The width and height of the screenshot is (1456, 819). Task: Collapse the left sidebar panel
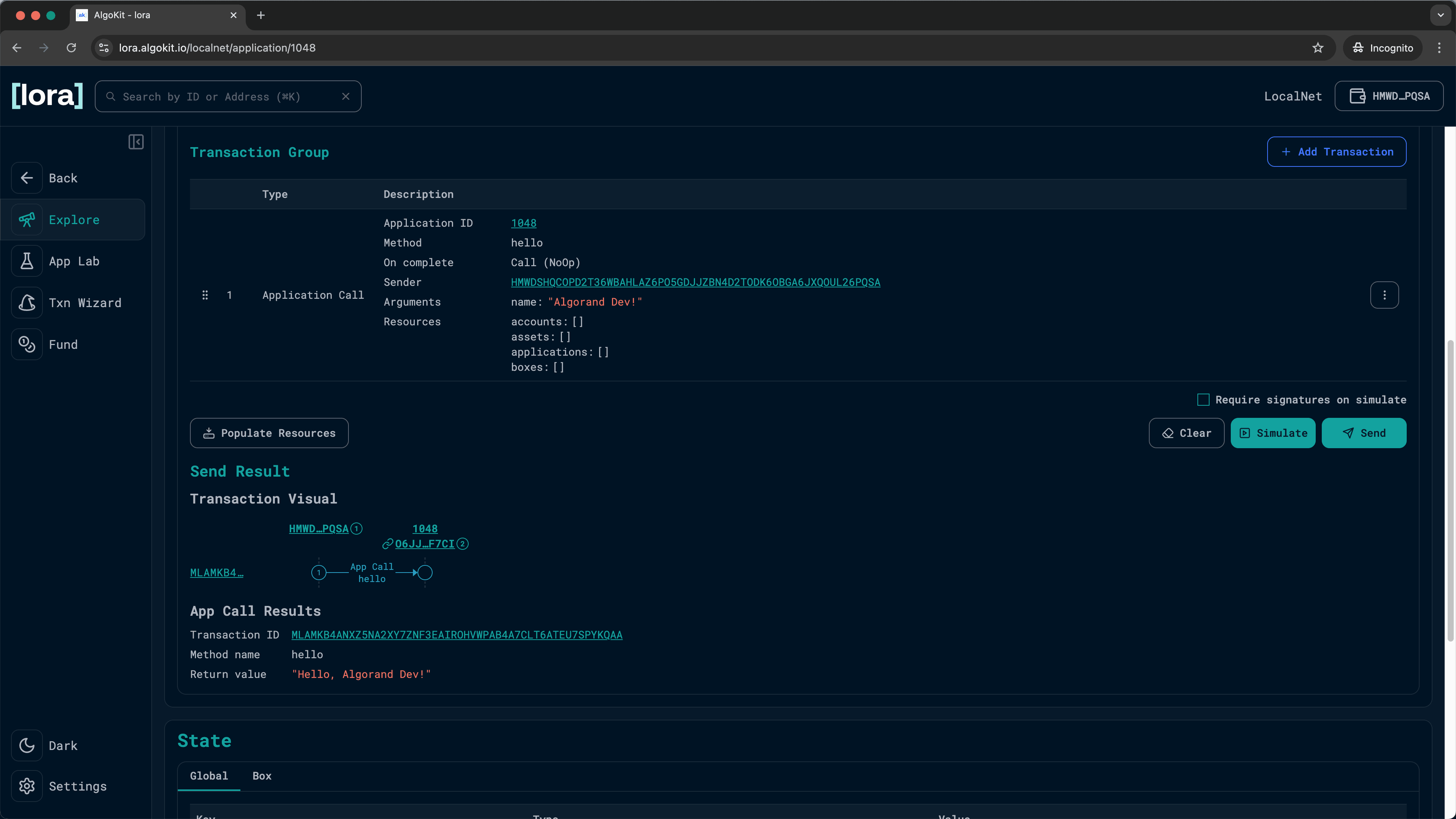tap(136, 142)
